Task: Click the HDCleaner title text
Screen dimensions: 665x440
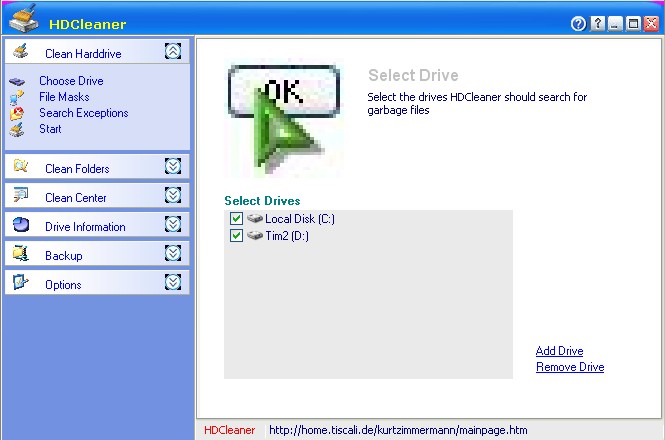Action: tap(87, 24)
